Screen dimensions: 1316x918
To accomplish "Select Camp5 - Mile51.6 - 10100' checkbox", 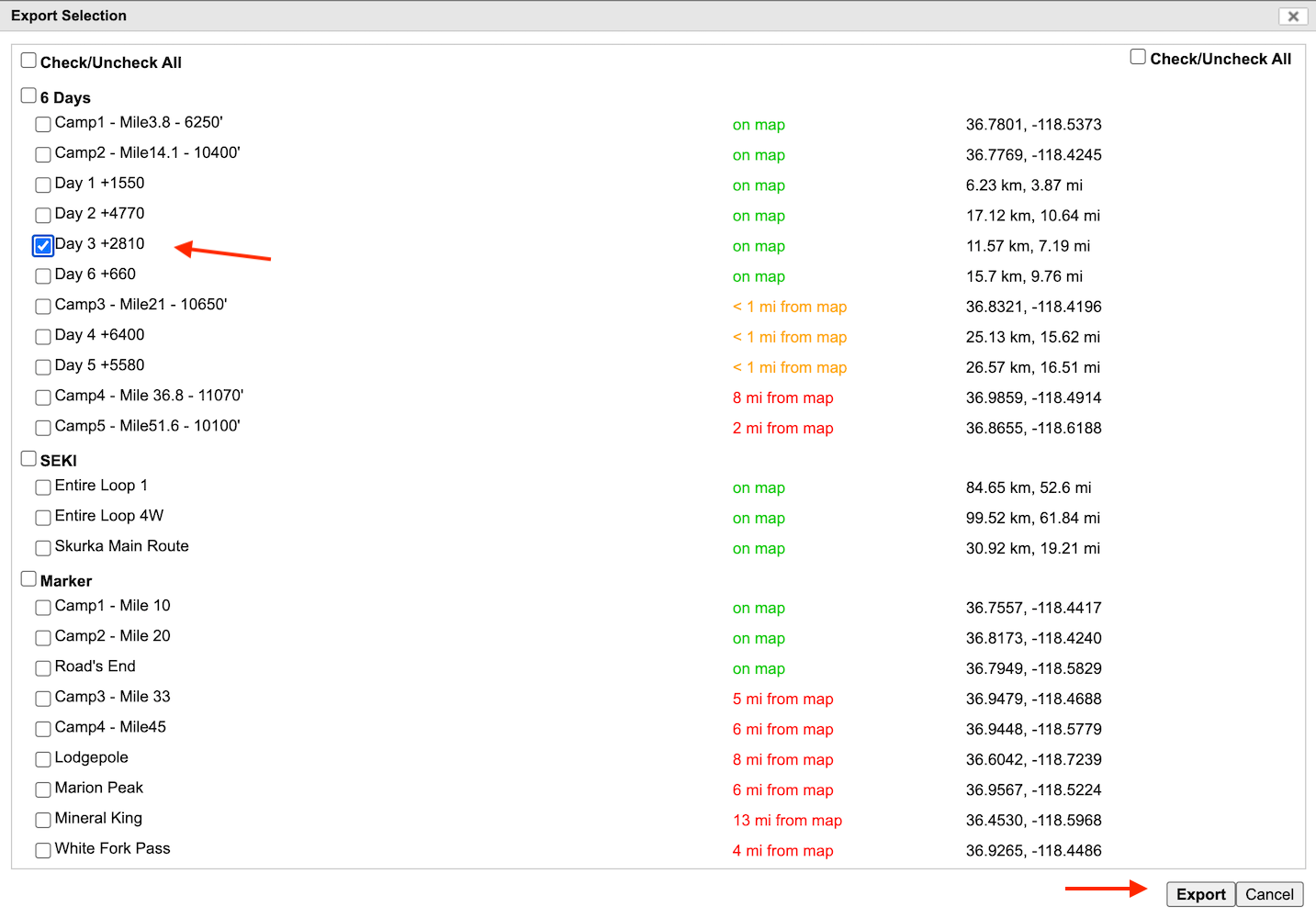I will click(42, 427).
